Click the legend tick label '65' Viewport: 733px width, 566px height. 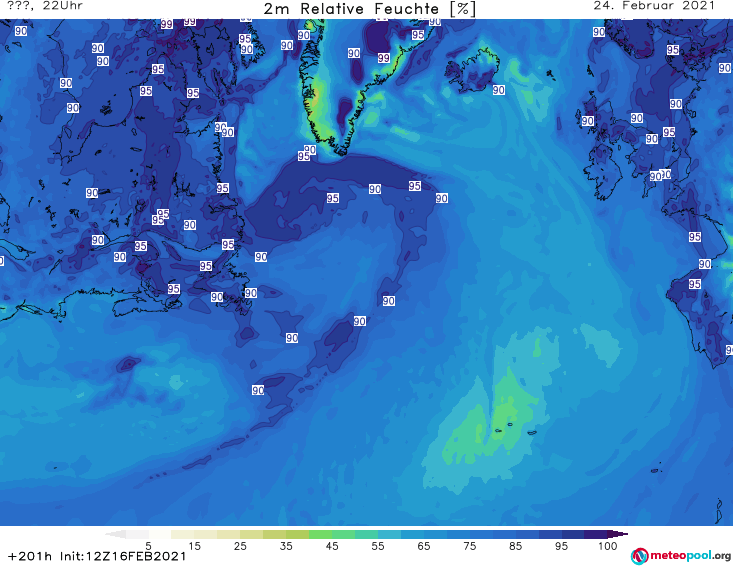point(424,546)
